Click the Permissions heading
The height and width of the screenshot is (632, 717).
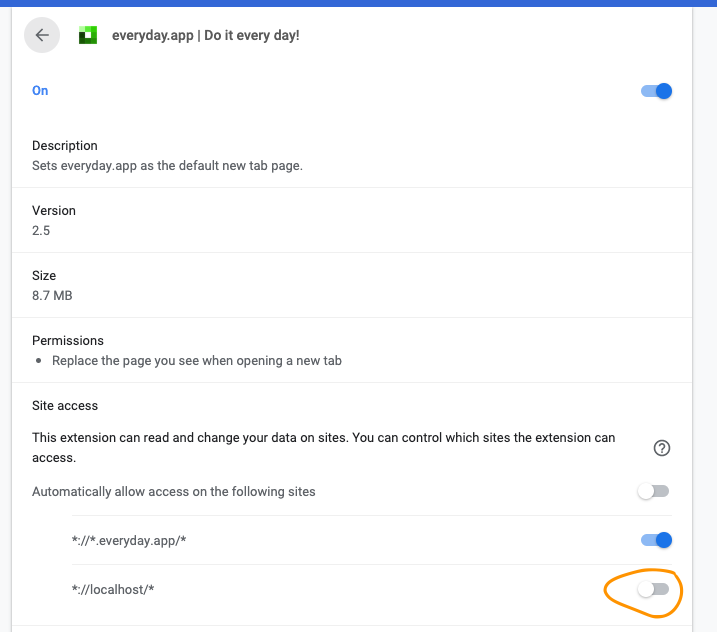pyautogui.click(x=68, y=341)
